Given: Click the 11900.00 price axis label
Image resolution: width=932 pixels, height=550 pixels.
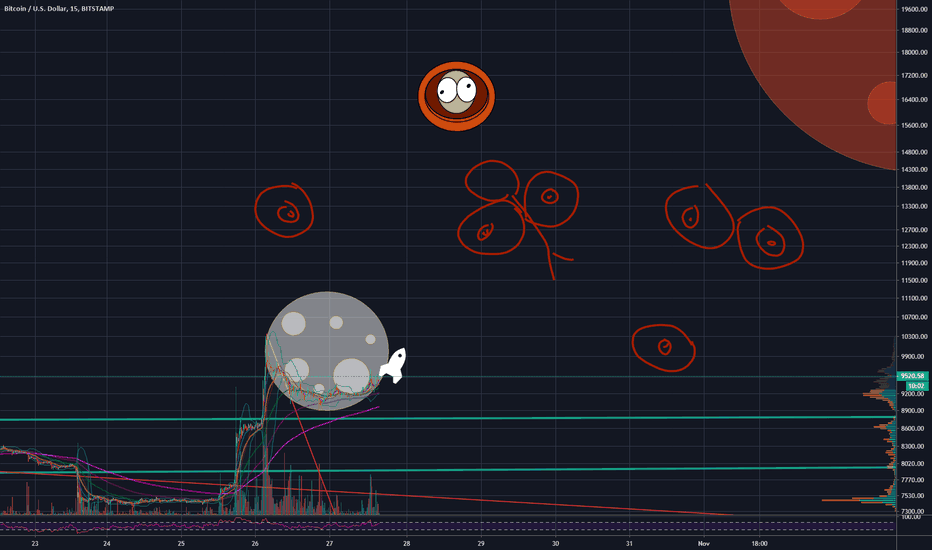Looking at the screenshot, I should [914, 263].
